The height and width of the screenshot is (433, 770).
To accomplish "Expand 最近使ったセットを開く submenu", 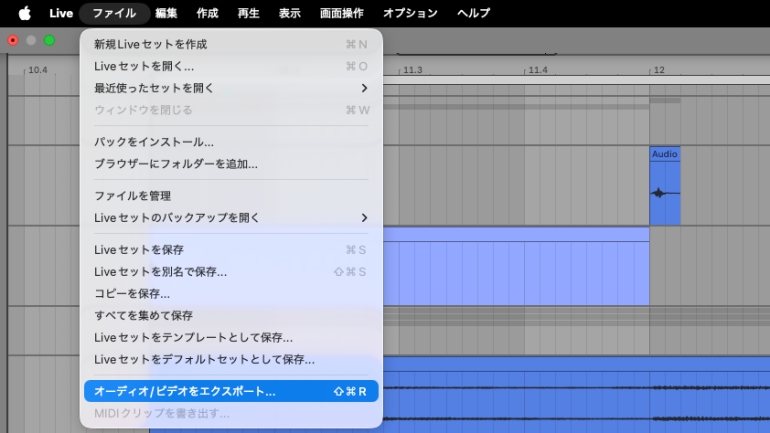I will (231, 88).
